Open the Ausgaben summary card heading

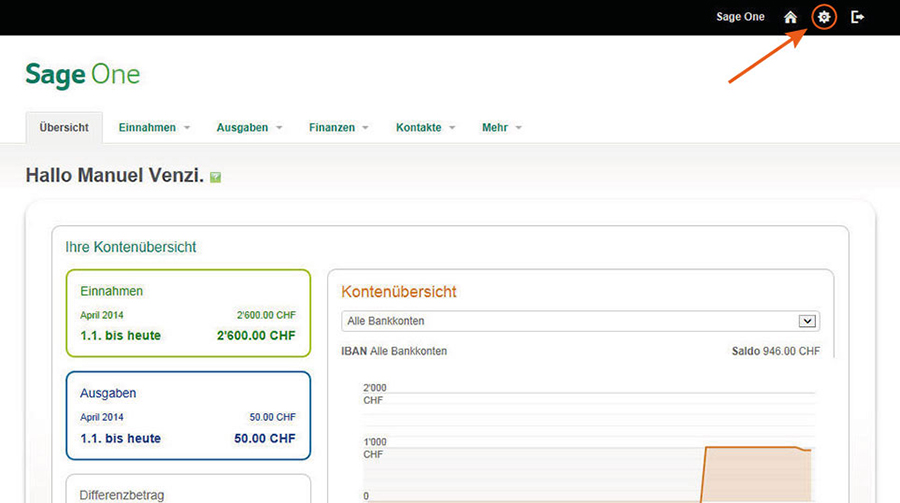(x=108, y=393)
